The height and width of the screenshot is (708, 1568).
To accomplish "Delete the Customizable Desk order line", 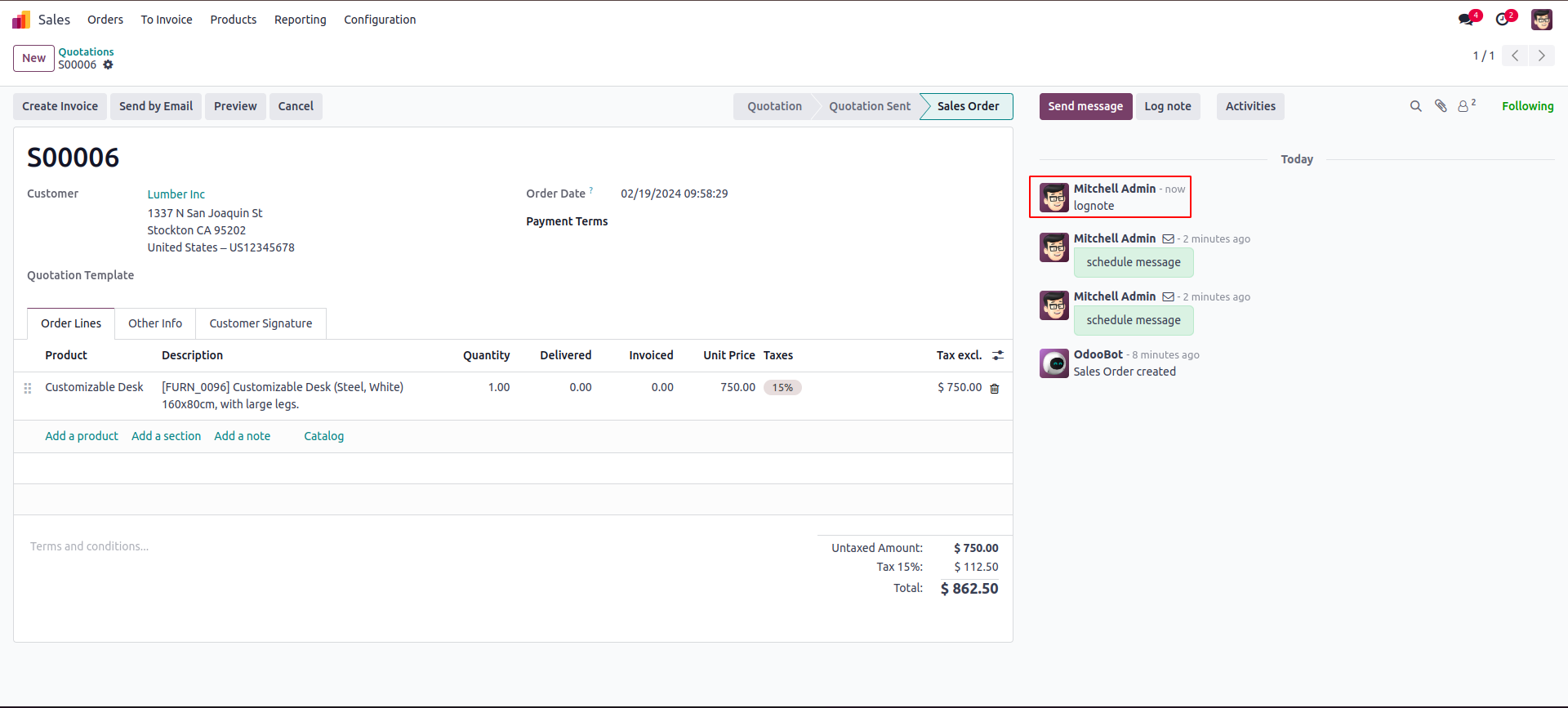I will pyautogui.click(x=995, y=389).
